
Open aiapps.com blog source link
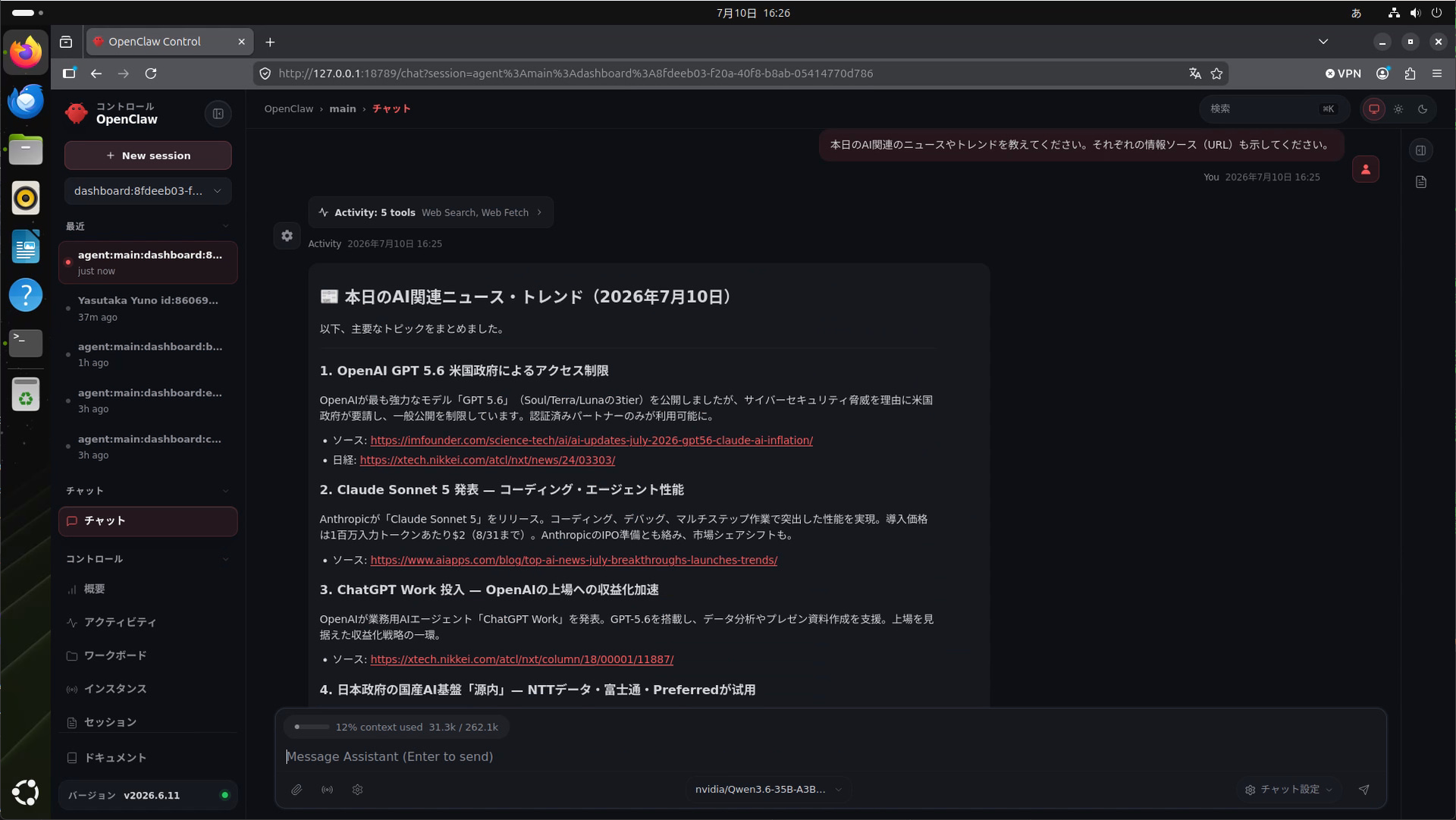click(x=574, y=561)
